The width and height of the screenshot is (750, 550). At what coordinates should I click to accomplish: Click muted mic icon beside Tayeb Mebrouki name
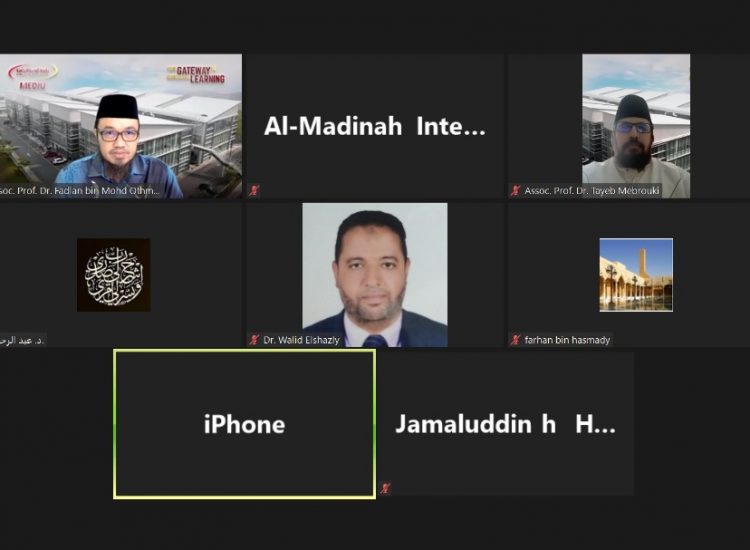click(515, 190)
